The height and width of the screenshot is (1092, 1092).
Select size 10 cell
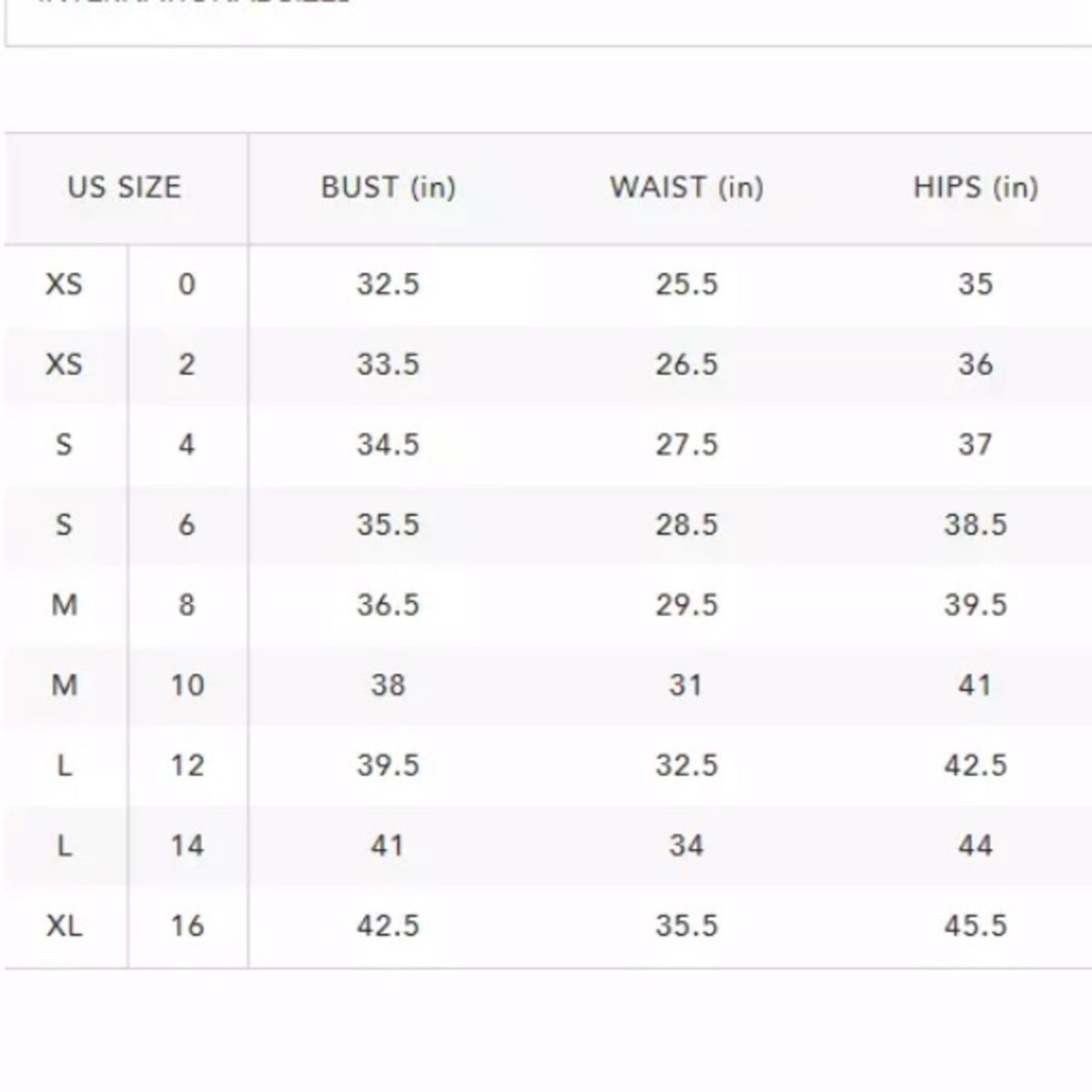(x=187, y=684)
